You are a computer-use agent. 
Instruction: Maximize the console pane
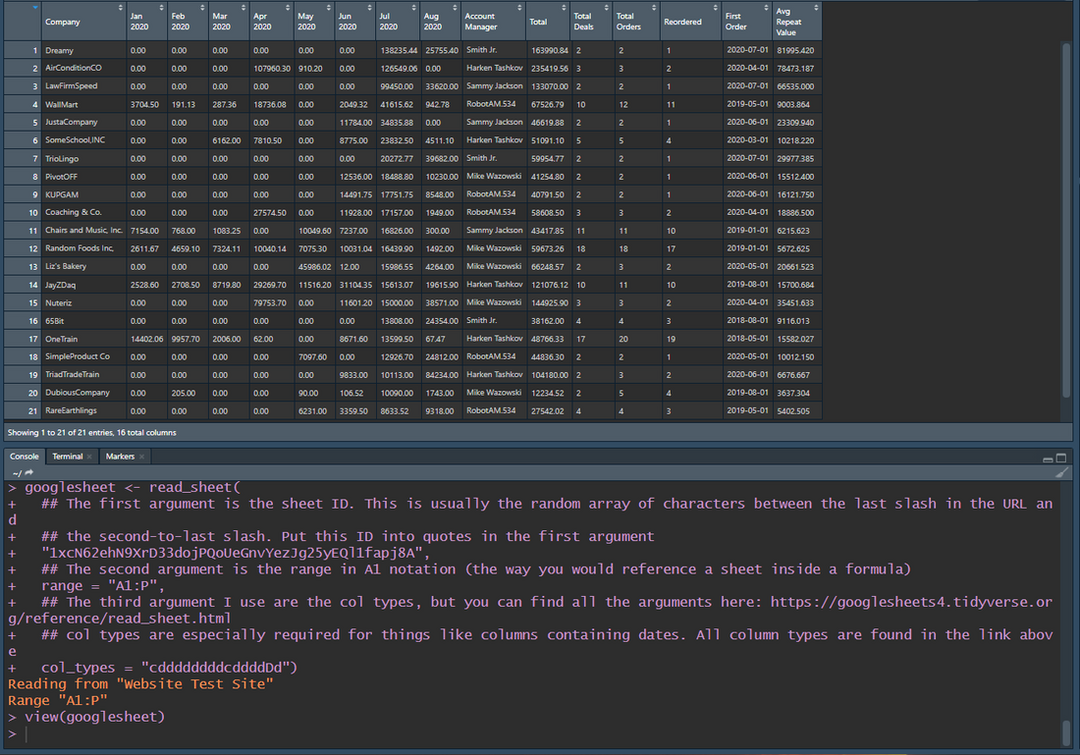(x=1062, y=457)
